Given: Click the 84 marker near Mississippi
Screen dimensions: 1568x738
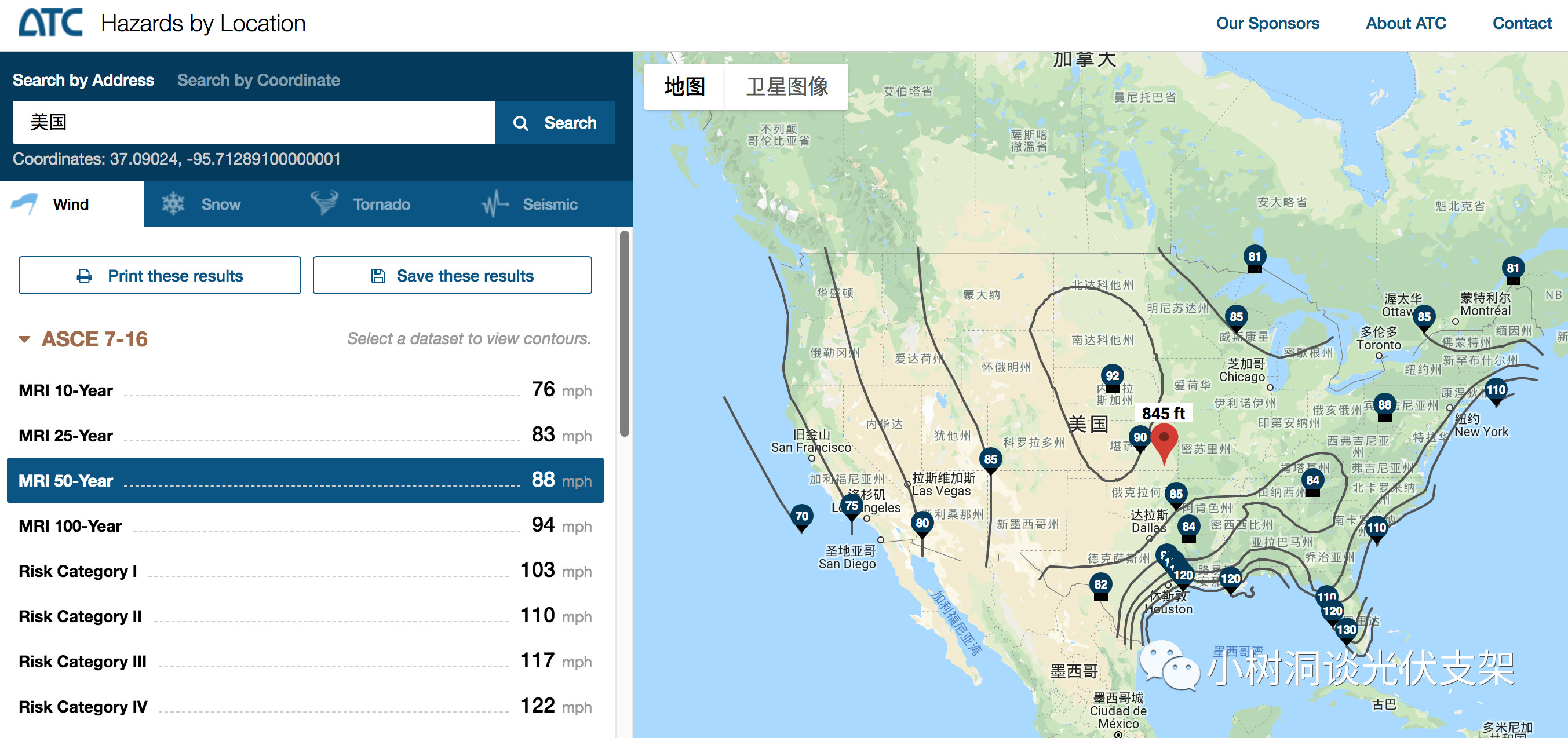Looking at the screenshot, I should (x=1188, y=528).
